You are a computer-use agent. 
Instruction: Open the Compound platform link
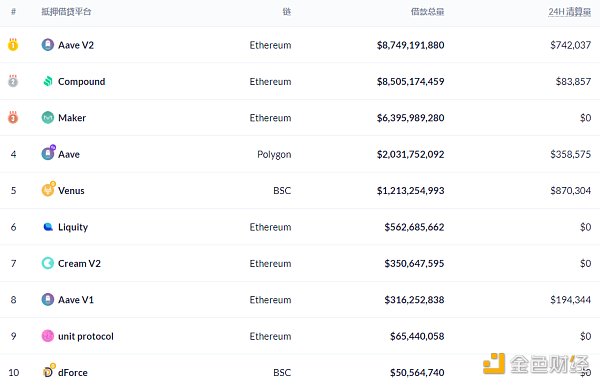click(82, 82)
